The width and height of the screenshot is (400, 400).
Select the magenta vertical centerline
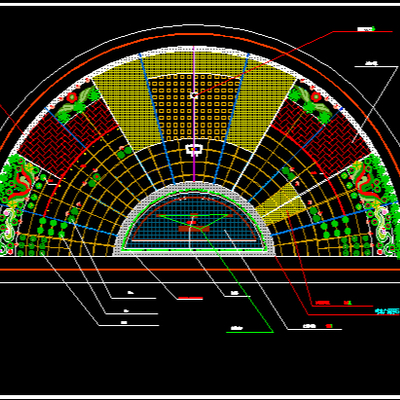pos(194,114)
